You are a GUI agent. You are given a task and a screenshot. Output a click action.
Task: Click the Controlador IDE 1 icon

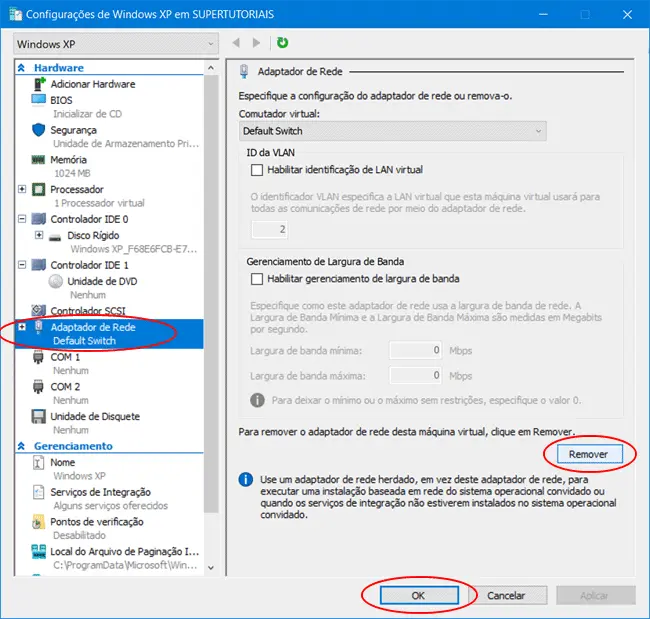coord(39,265)
